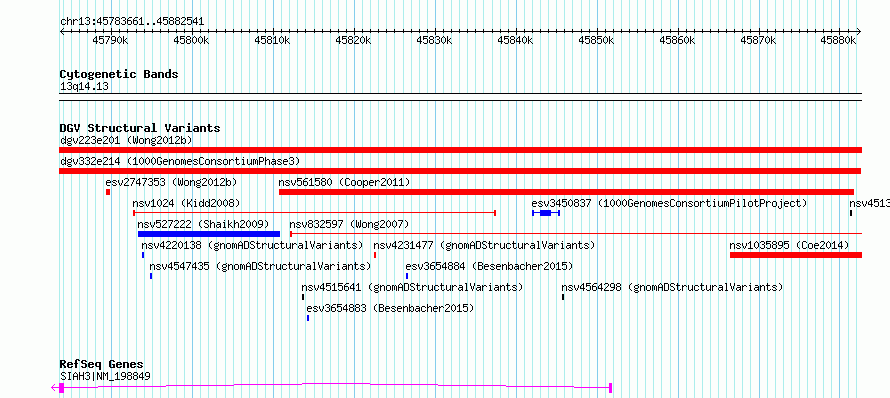Click the 45790k ruler tick label
This screenshot has height=398, width=890.
point(111,40)
